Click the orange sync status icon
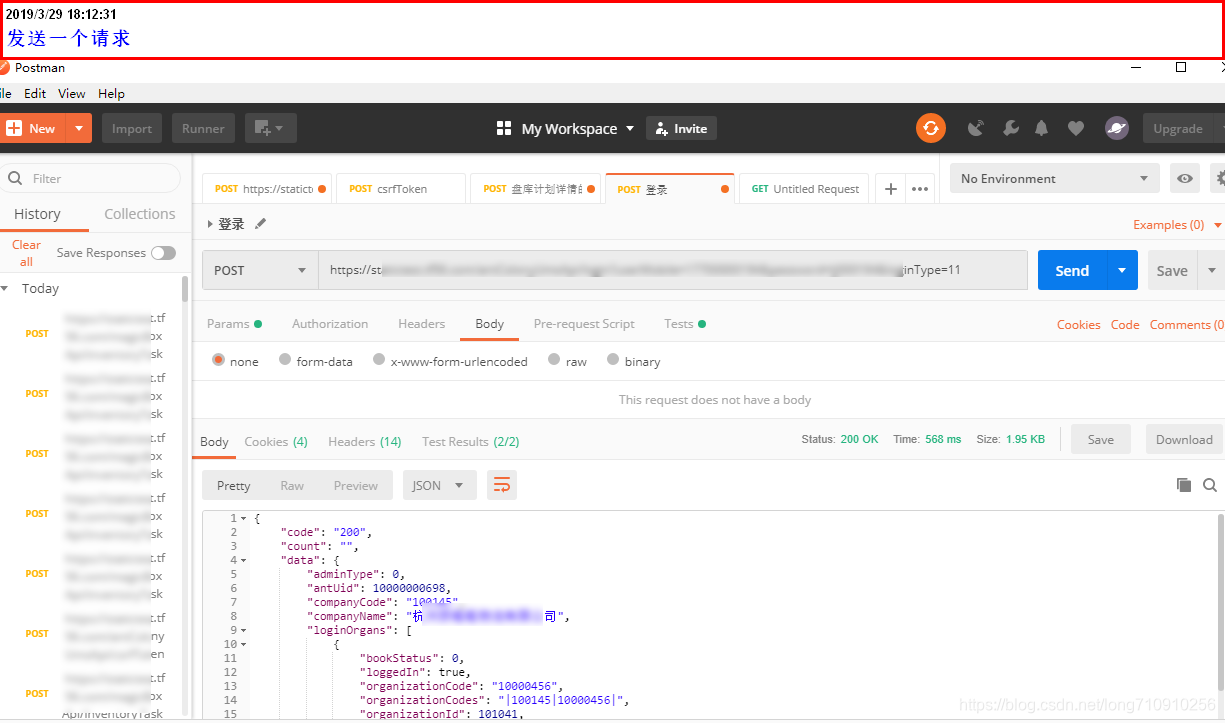 931,128
